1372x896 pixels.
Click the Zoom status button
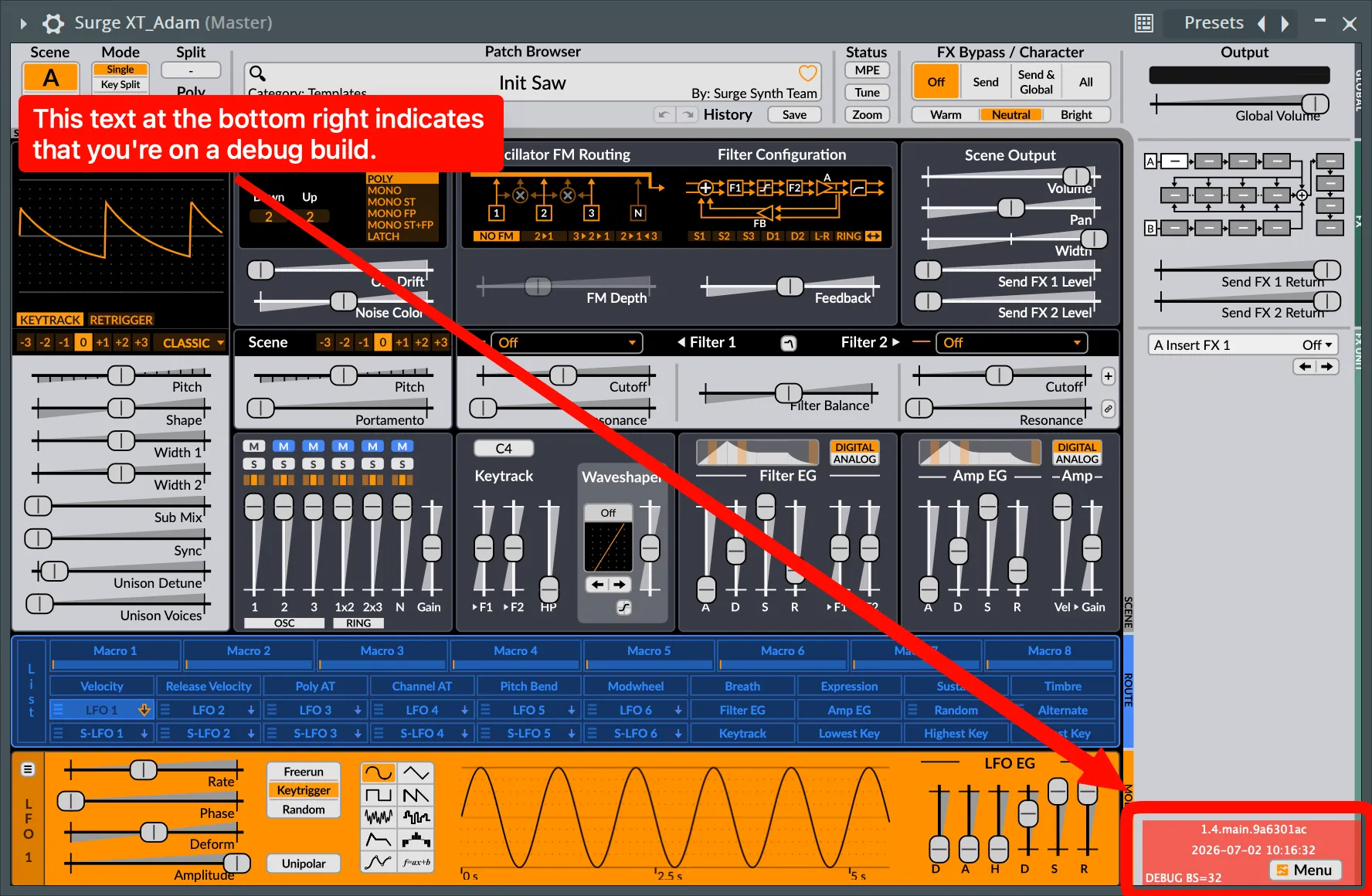coord(867,115)
